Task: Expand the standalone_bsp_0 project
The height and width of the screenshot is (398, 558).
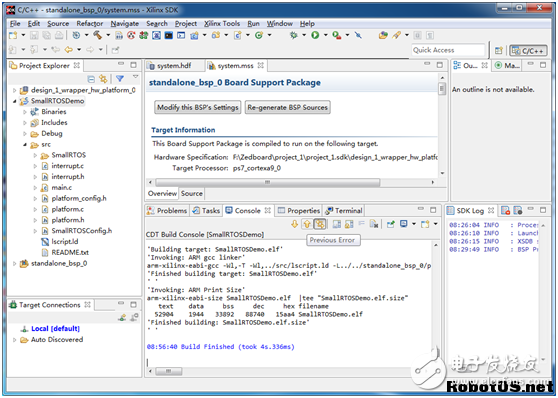Action: click(x=14, y=264)
